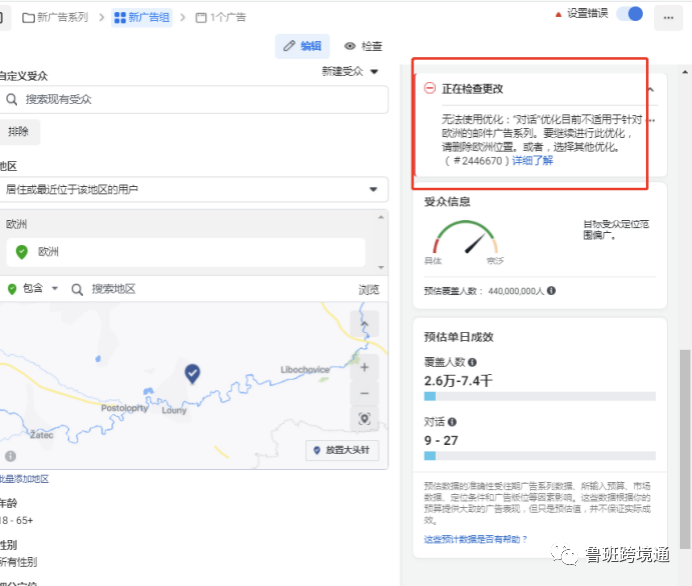Click the red 设置错误 warning triangle
This screenshot has width=692, height=586.
pos(558,15)
